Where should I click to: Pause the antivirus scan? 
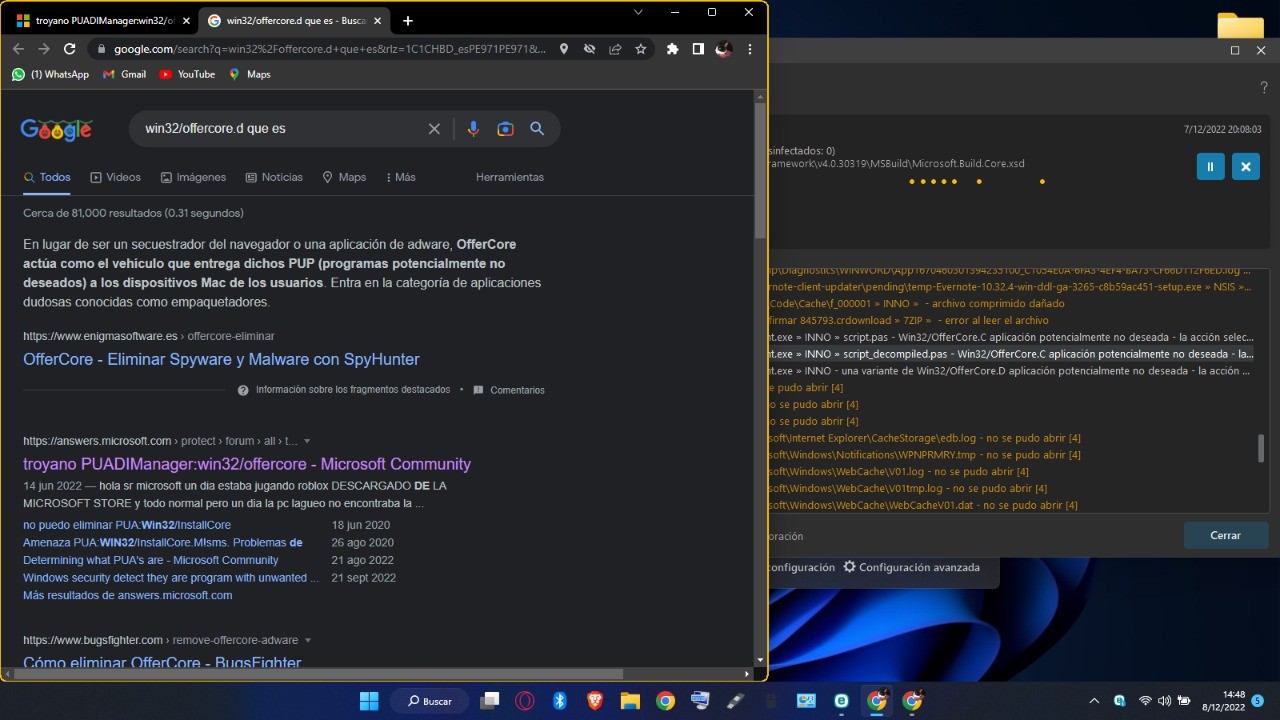pos(1210,167)
